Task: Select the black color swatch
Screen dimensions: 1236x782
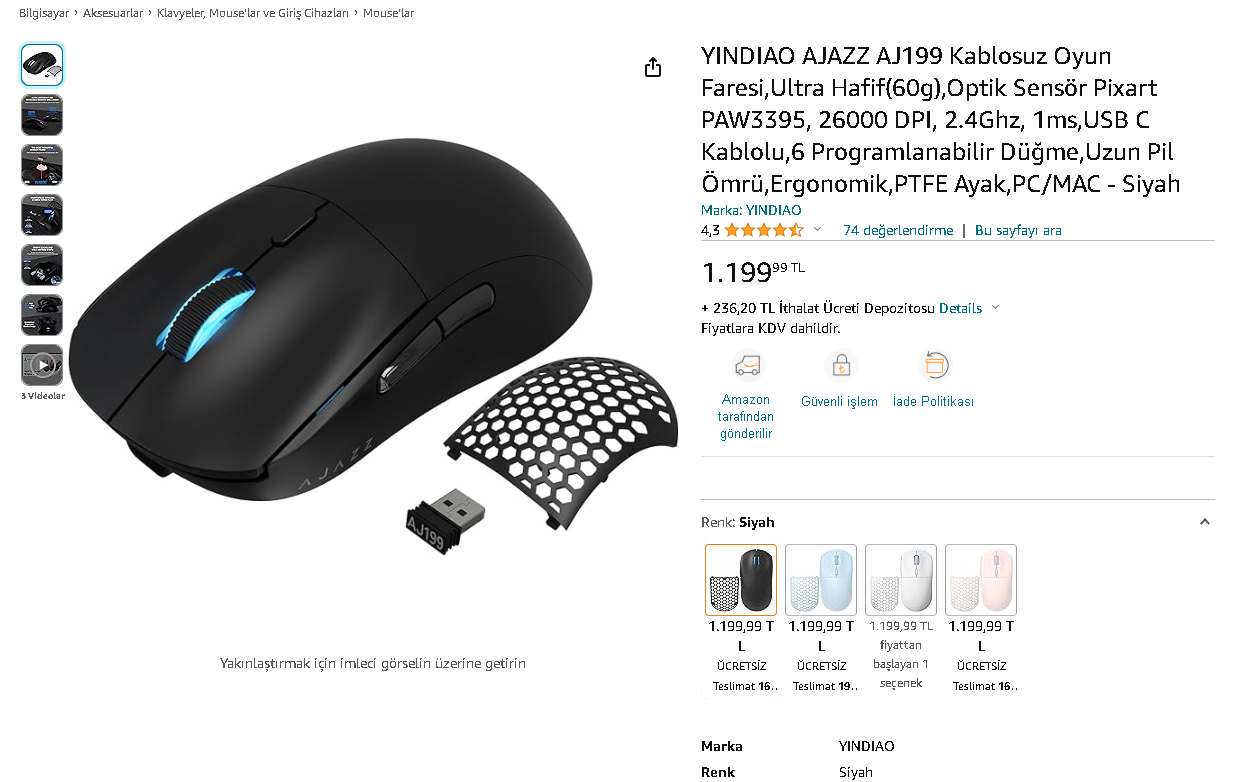Action: pyautogui.click(x=741, y=580)
